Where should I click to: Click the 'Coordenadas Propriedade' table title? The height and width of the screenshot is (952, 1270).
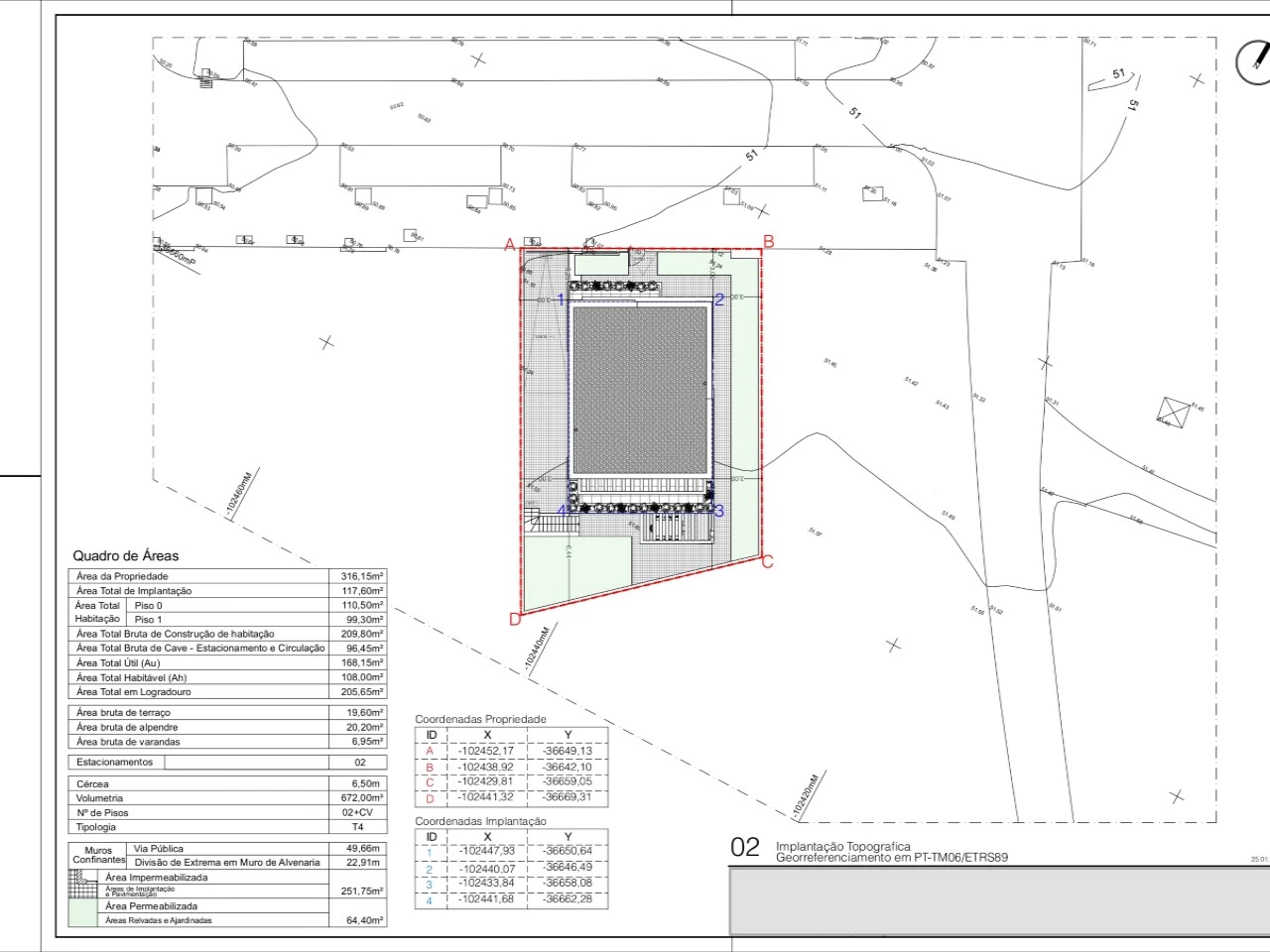click(480, 719)
